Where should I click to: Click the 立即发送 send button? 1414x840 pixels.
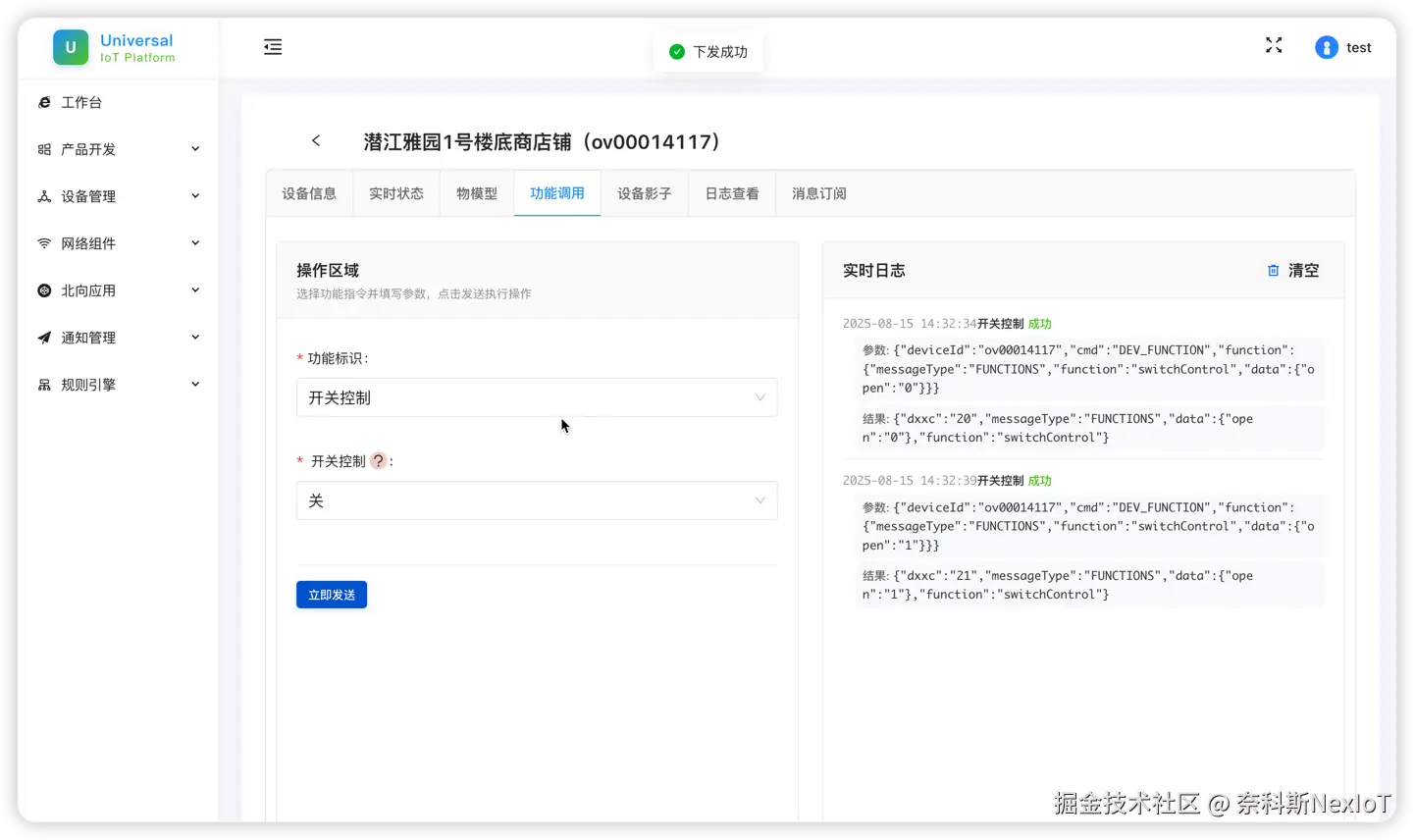331,594
